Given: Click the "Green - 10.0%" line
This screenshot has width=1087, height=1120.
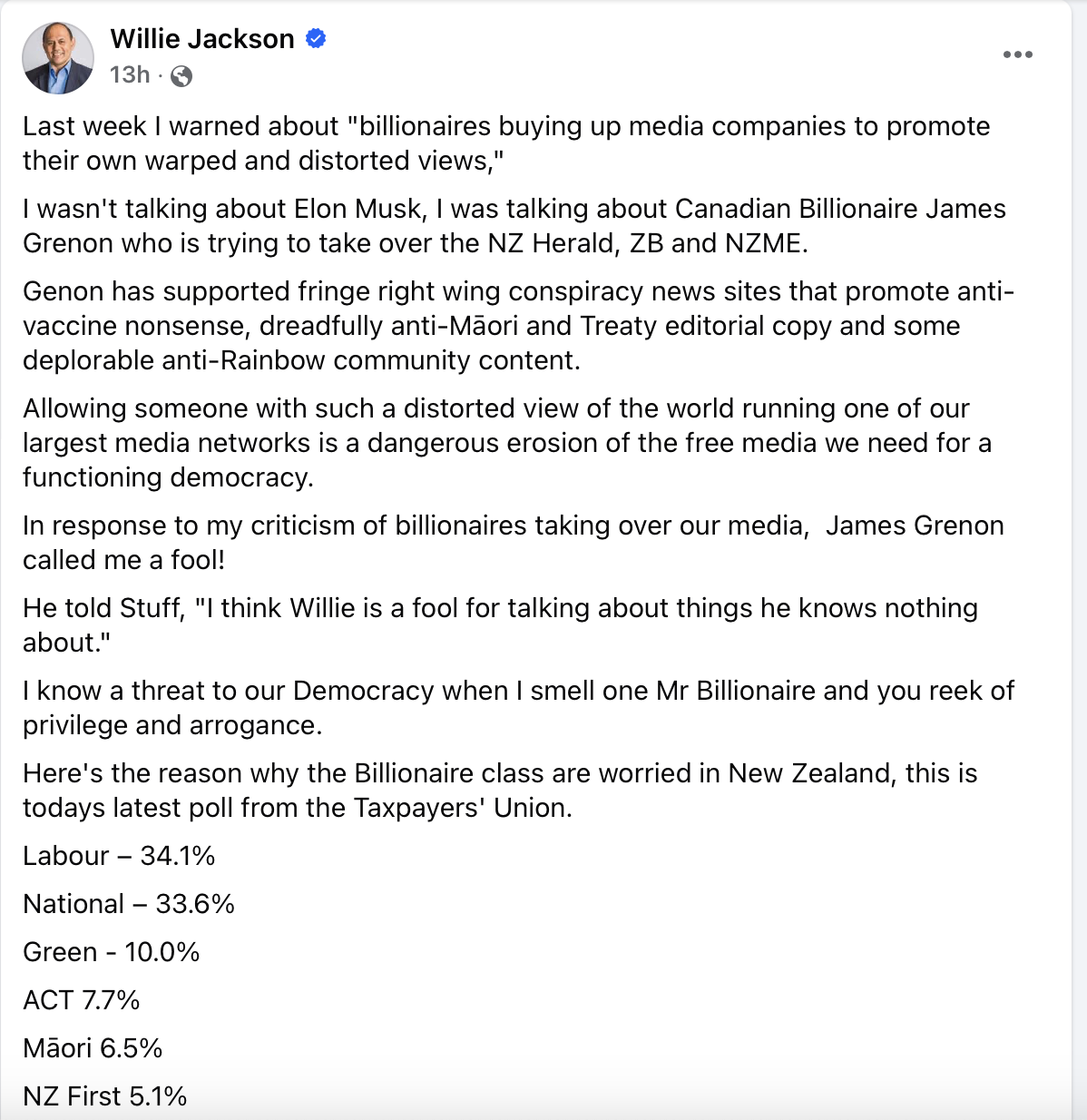Looking at the screenshot, I should coord(111,952).
